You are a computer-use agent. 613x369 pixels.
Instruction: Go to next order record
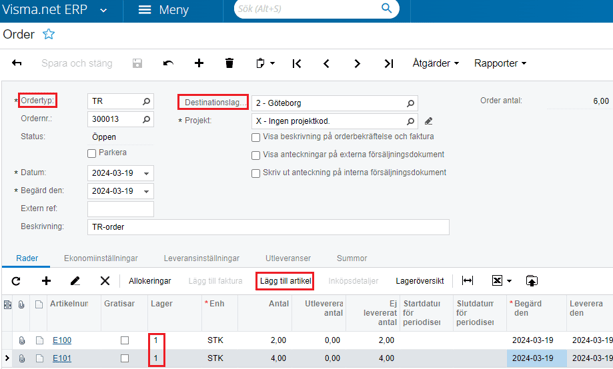click(357, 63)
